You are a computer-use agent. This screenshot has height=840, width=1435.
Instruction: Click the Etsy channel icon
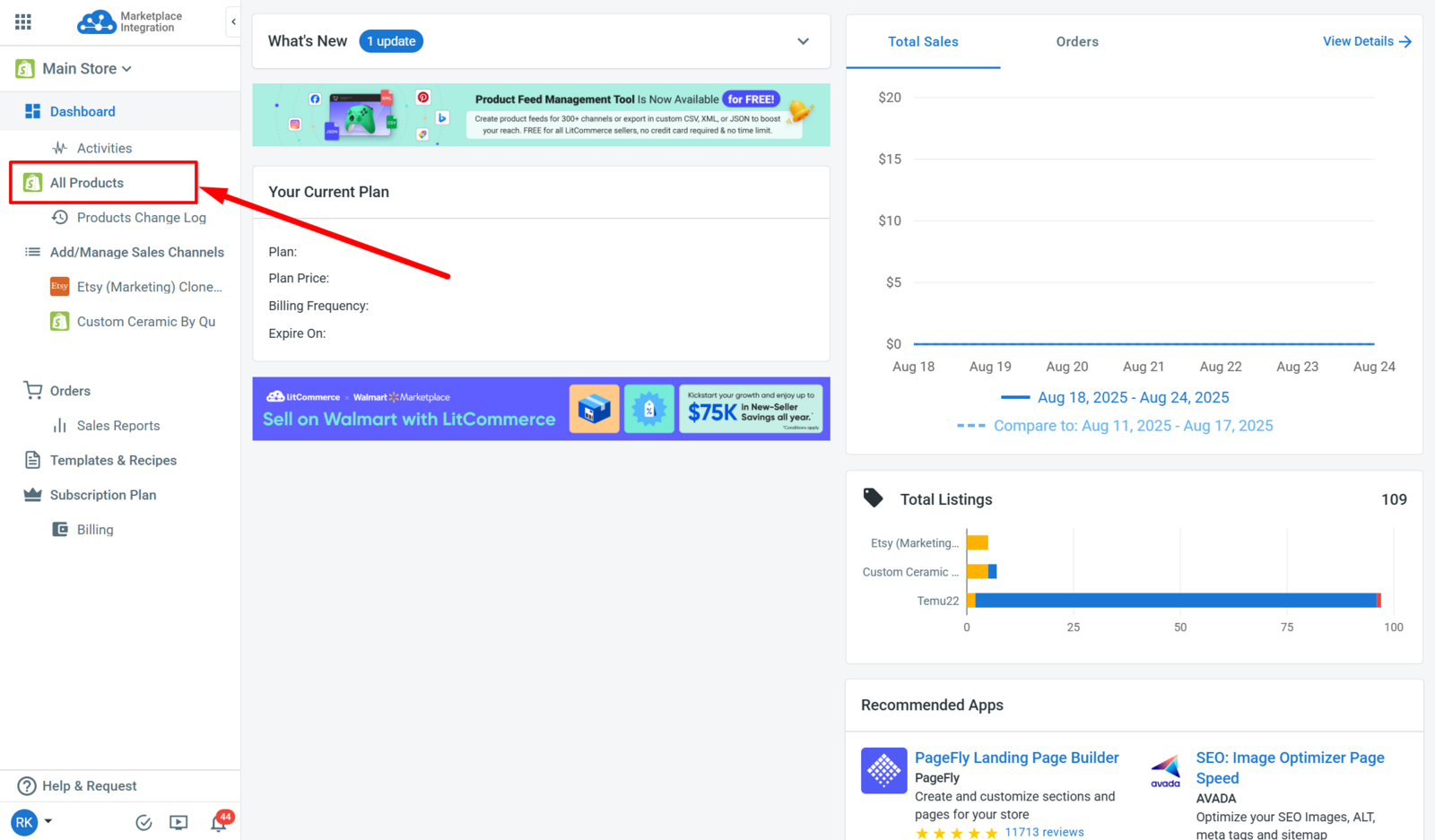pos(59,286)
